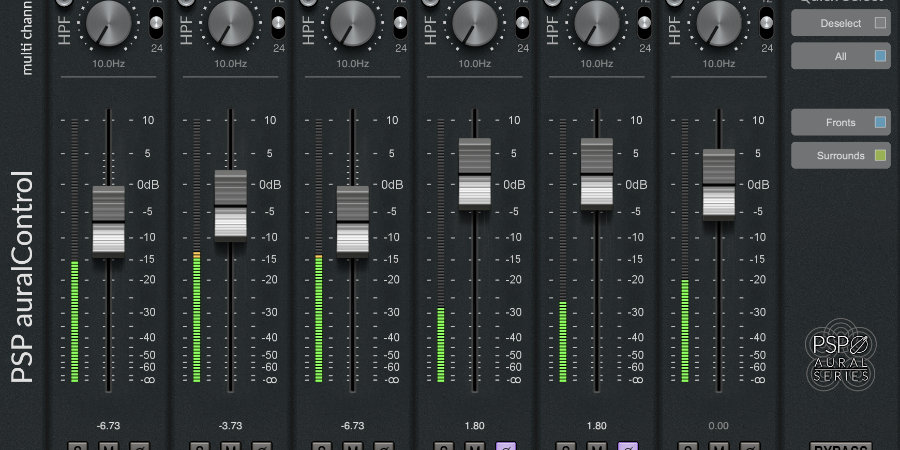Click the green square on the Surrounds button
The width and height of the screenshot is (900, 450).
880,156
